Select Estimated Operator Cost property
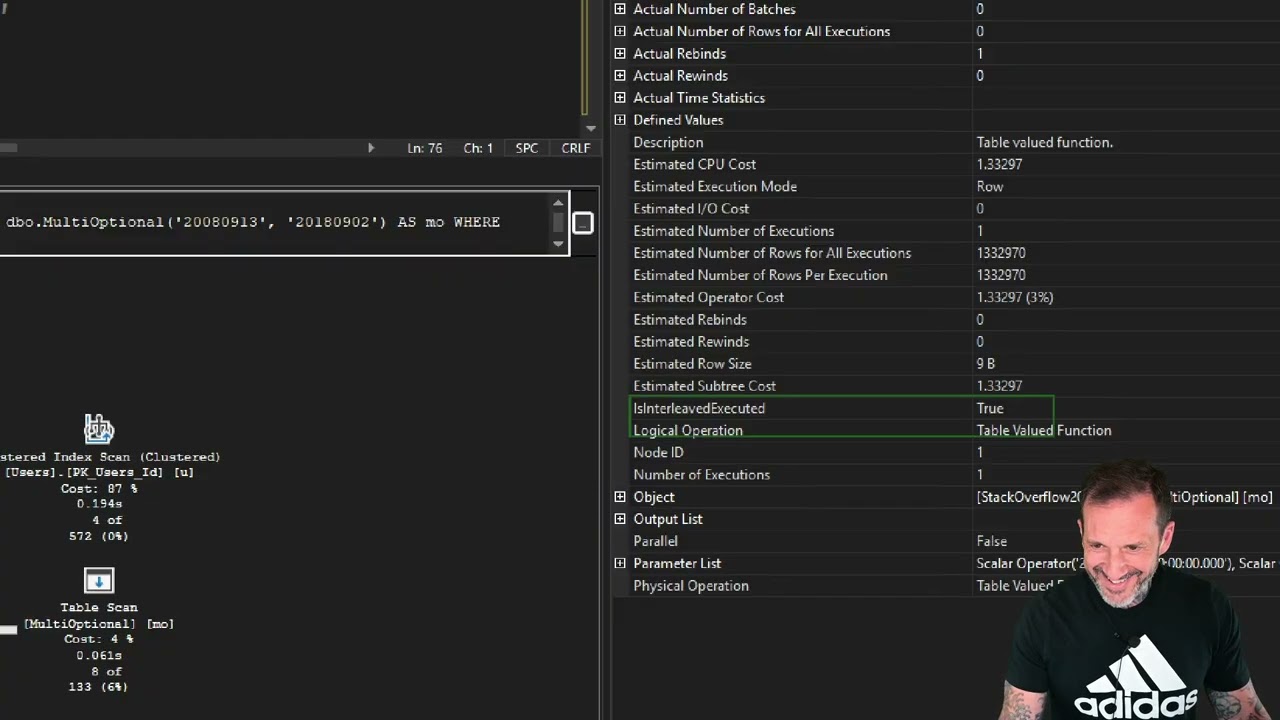 (x=708, y=297)
